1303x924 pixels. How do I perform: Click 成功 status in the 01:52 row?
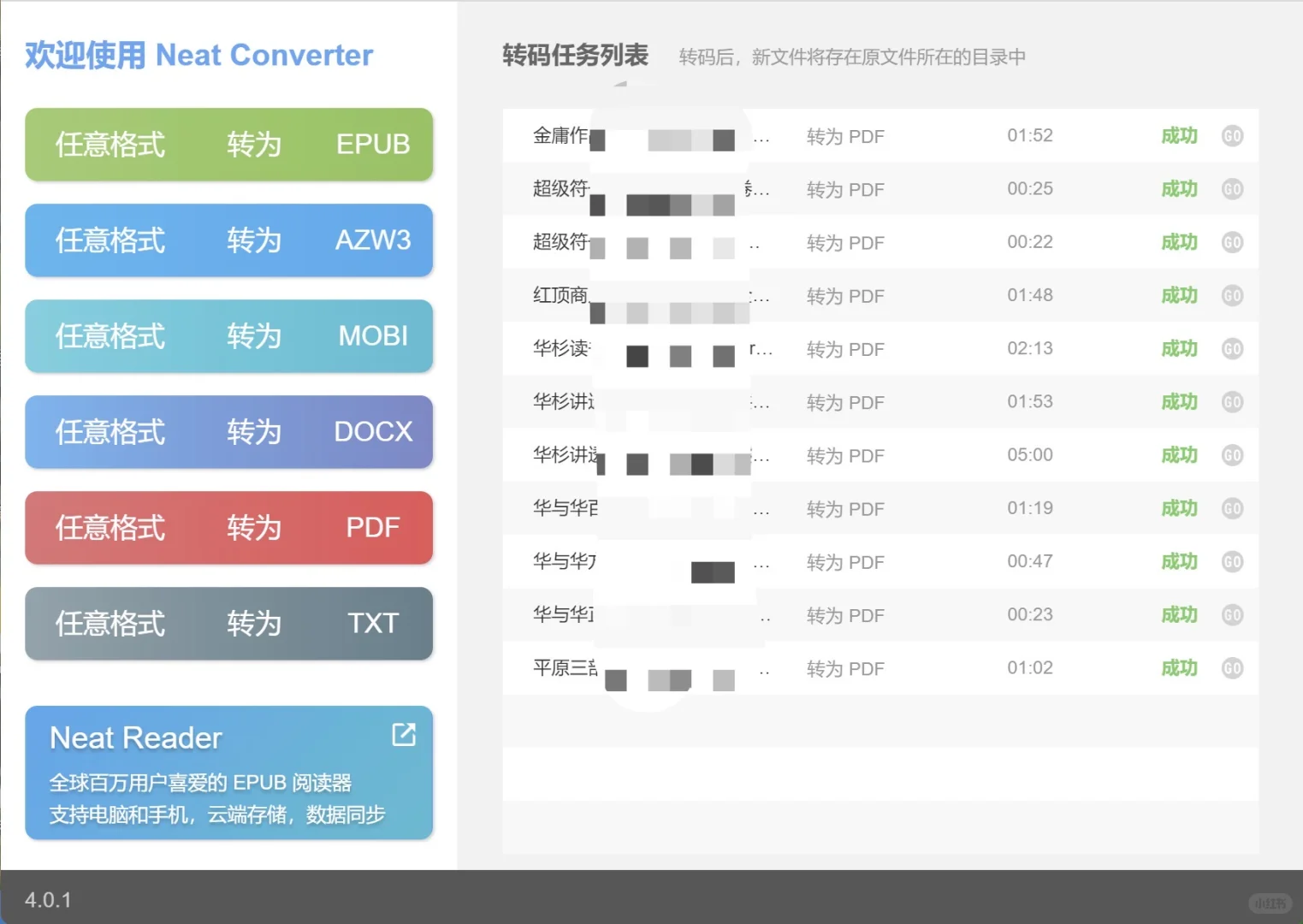click(x=1179, y=136)
